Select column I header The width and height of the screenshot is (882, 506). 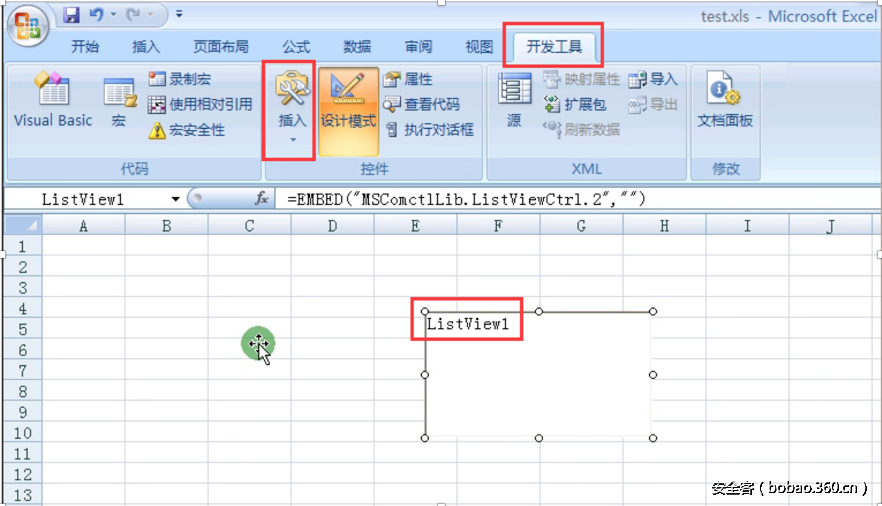[x=747, y=225]
